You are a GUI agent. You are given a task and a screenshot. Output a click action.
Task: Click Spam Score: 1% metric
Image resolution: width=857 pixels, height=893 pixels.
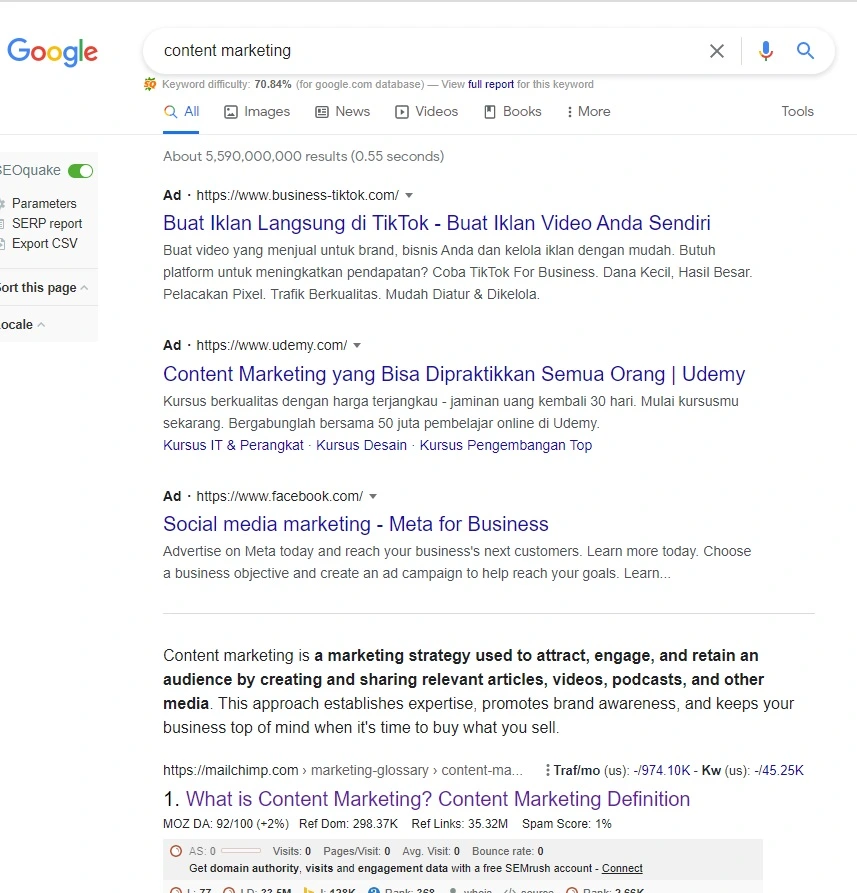point(567,824)
